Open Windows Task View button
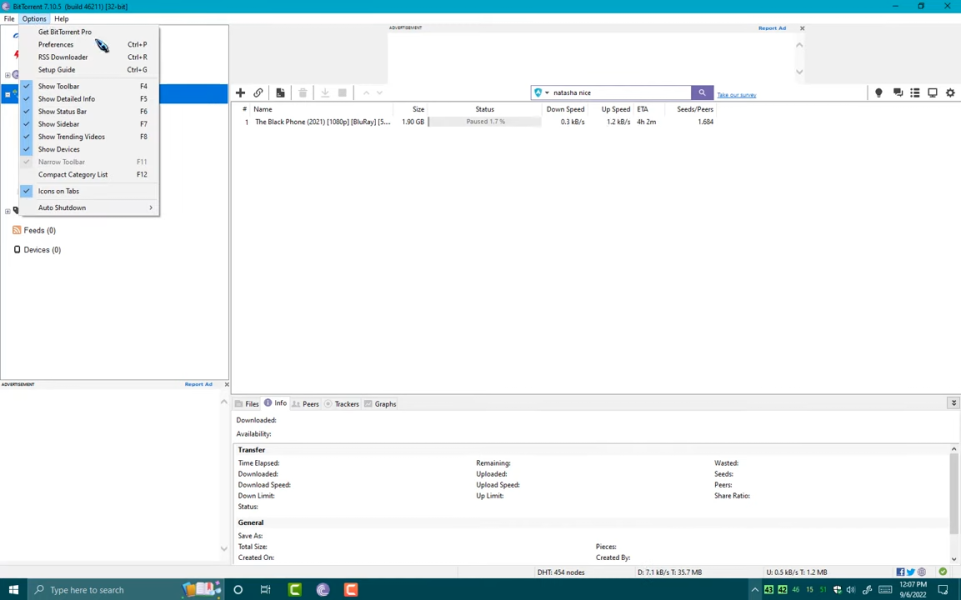Image resolution: width=961 pixels, height=600 pixels. click(x=265, y=590)
